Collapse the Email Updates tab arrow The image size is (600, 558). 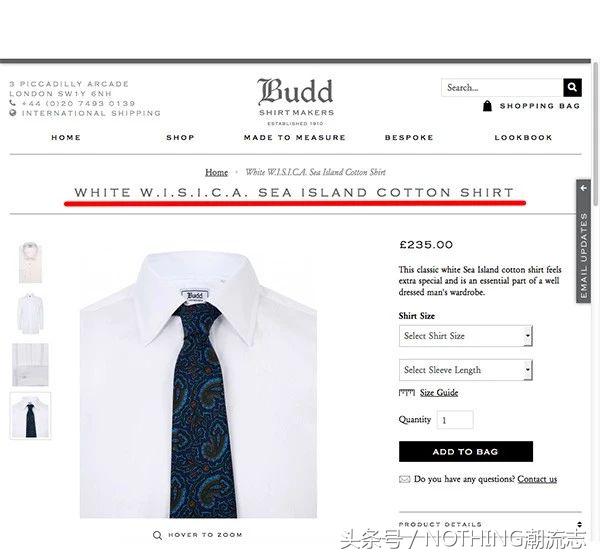click(584, 188)
